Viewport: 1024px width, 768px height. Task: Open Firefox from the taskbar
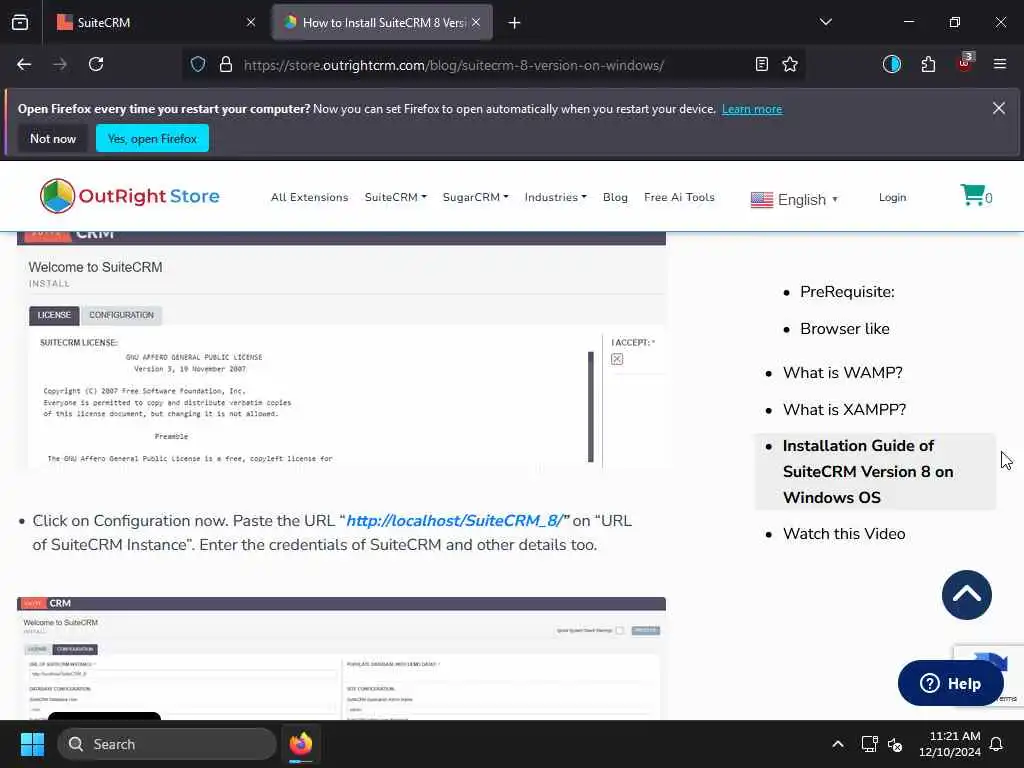[301, 744]
